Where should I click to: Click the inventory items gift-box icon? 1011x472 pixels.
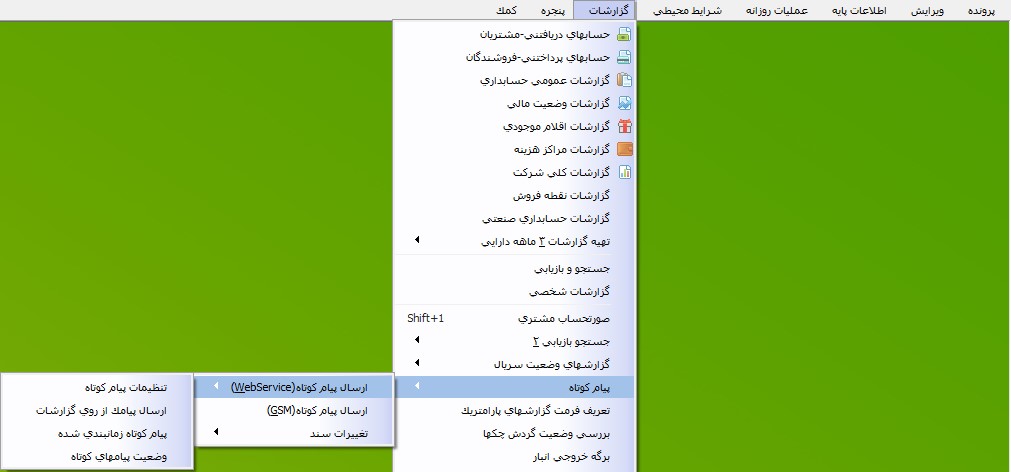coord(624,127)
